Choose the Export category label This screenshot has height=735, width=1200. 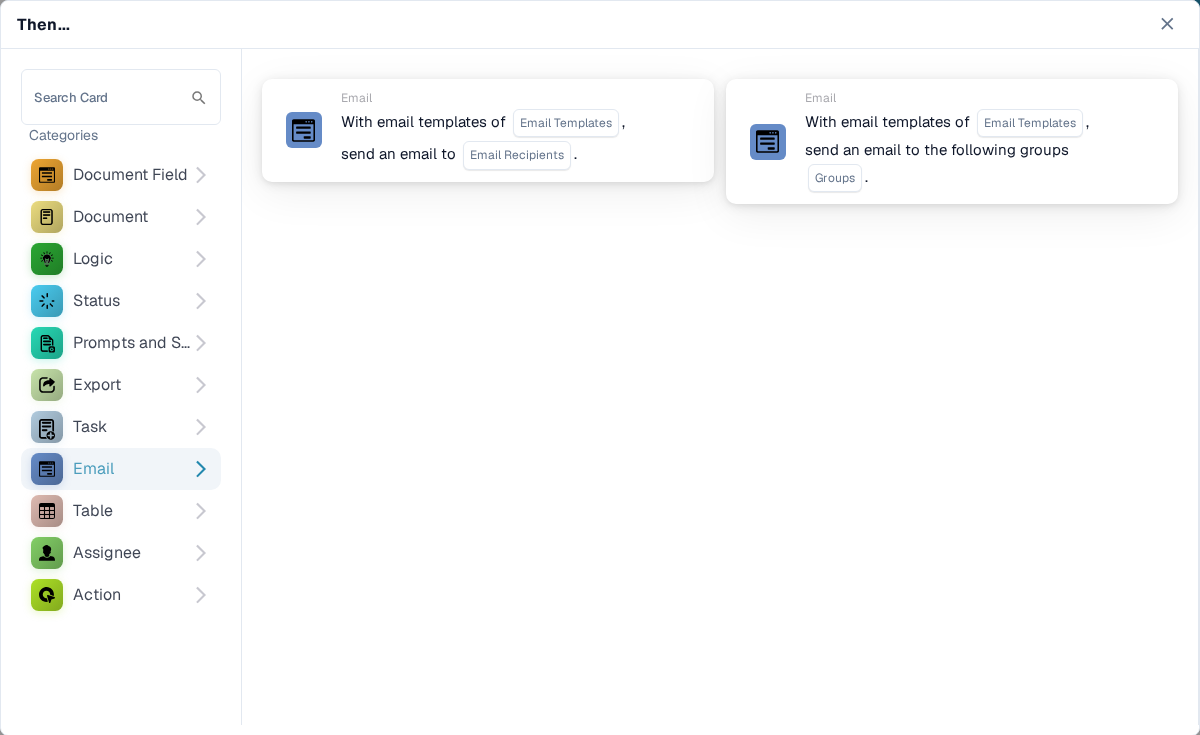pos(97,385)
